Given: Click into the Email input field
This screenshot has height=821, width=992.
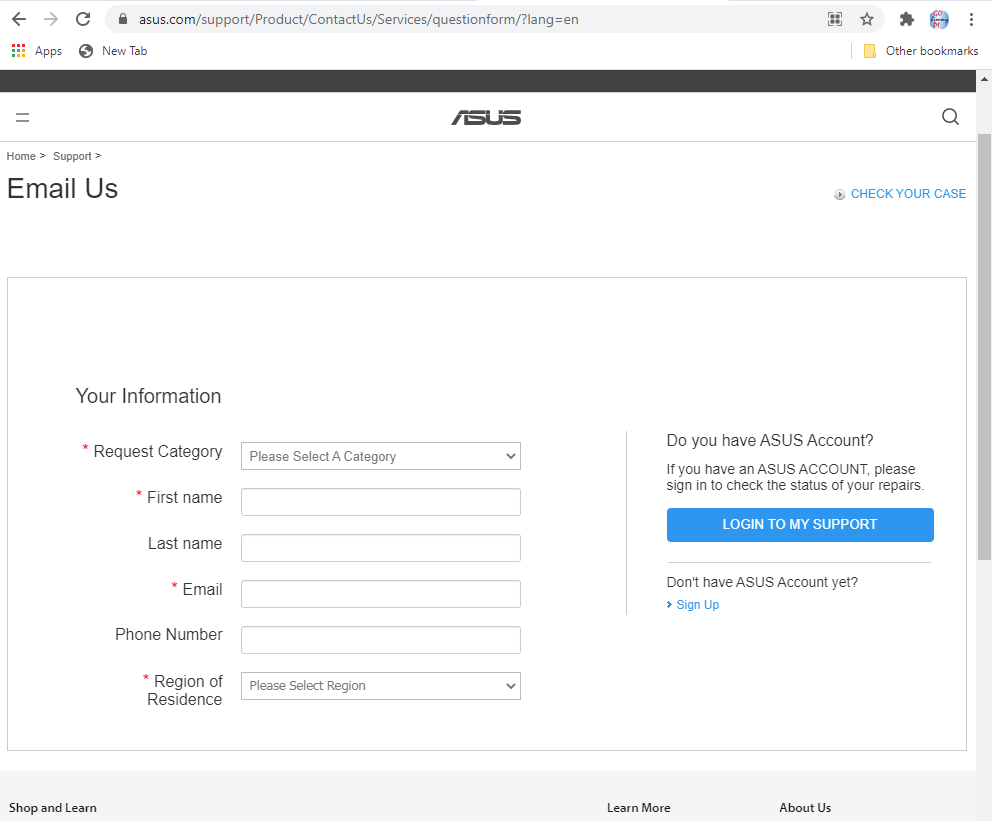Looking at the screenshot, I should [x=380, y=594].
